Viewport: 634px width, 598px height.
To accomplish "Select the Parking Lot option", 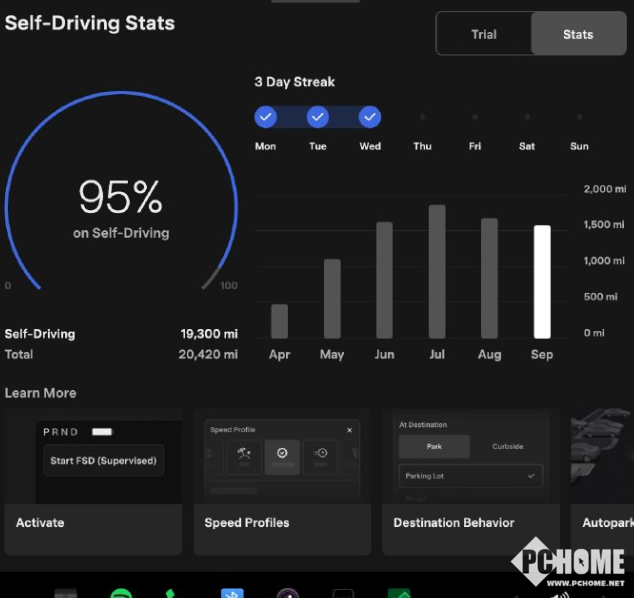I will (470, 476).
